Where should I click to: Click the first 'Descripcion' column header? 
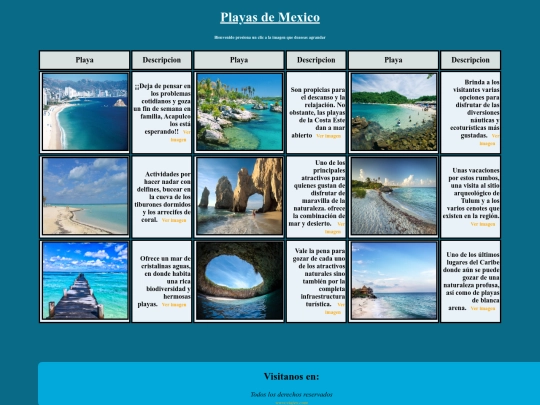click(x=162, y=60)
